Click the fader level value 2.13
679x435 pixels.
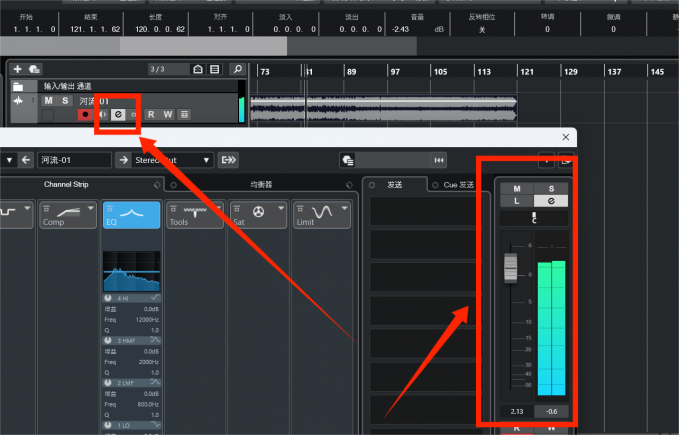tap(517, 412)
